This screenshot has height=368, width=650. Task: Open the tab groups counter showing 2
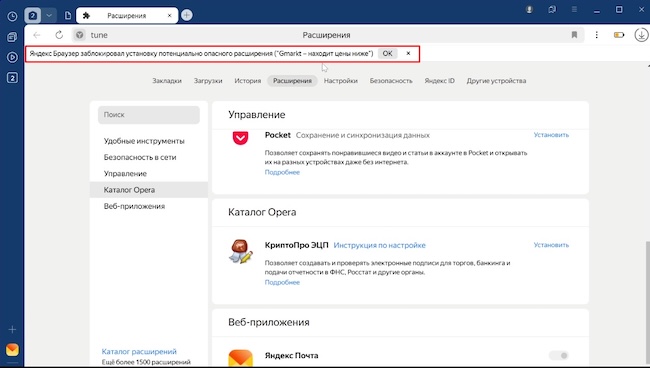point(32,16)
